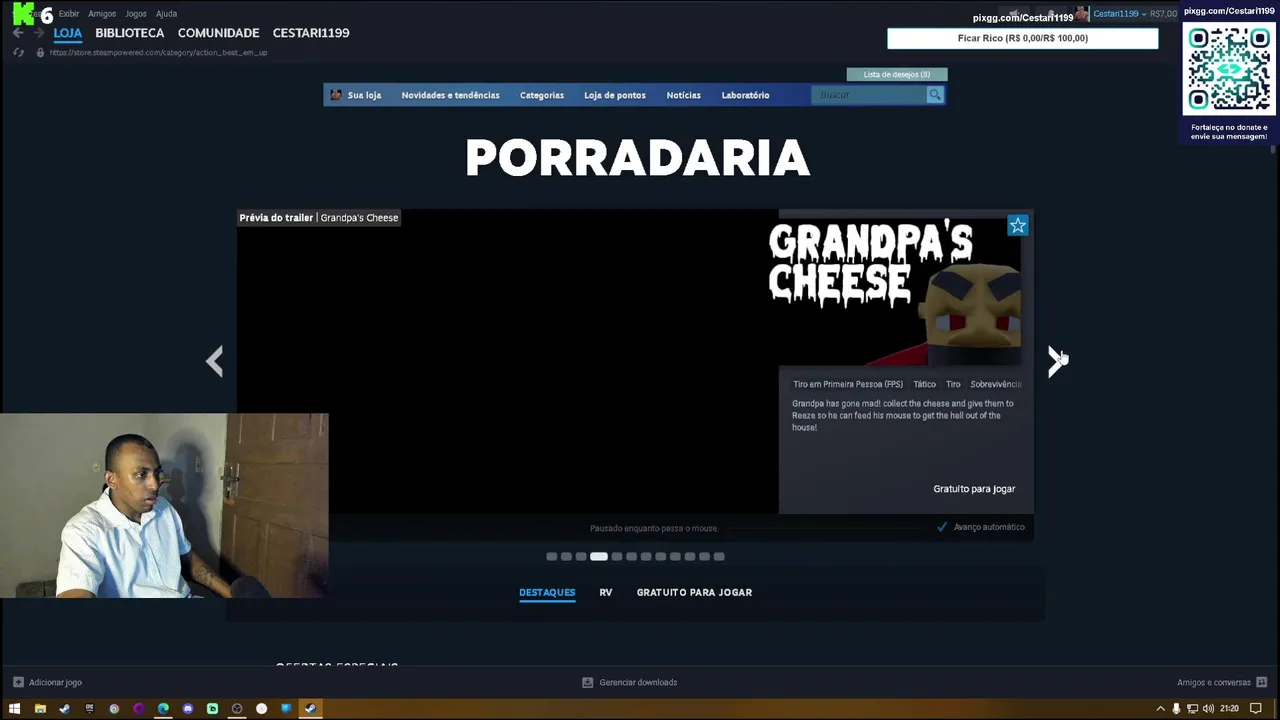Open friends chat icon beside Amigos e conversas
Image resolution: width=1280 pixels, height=720 pixels.
pos(1262,682)
